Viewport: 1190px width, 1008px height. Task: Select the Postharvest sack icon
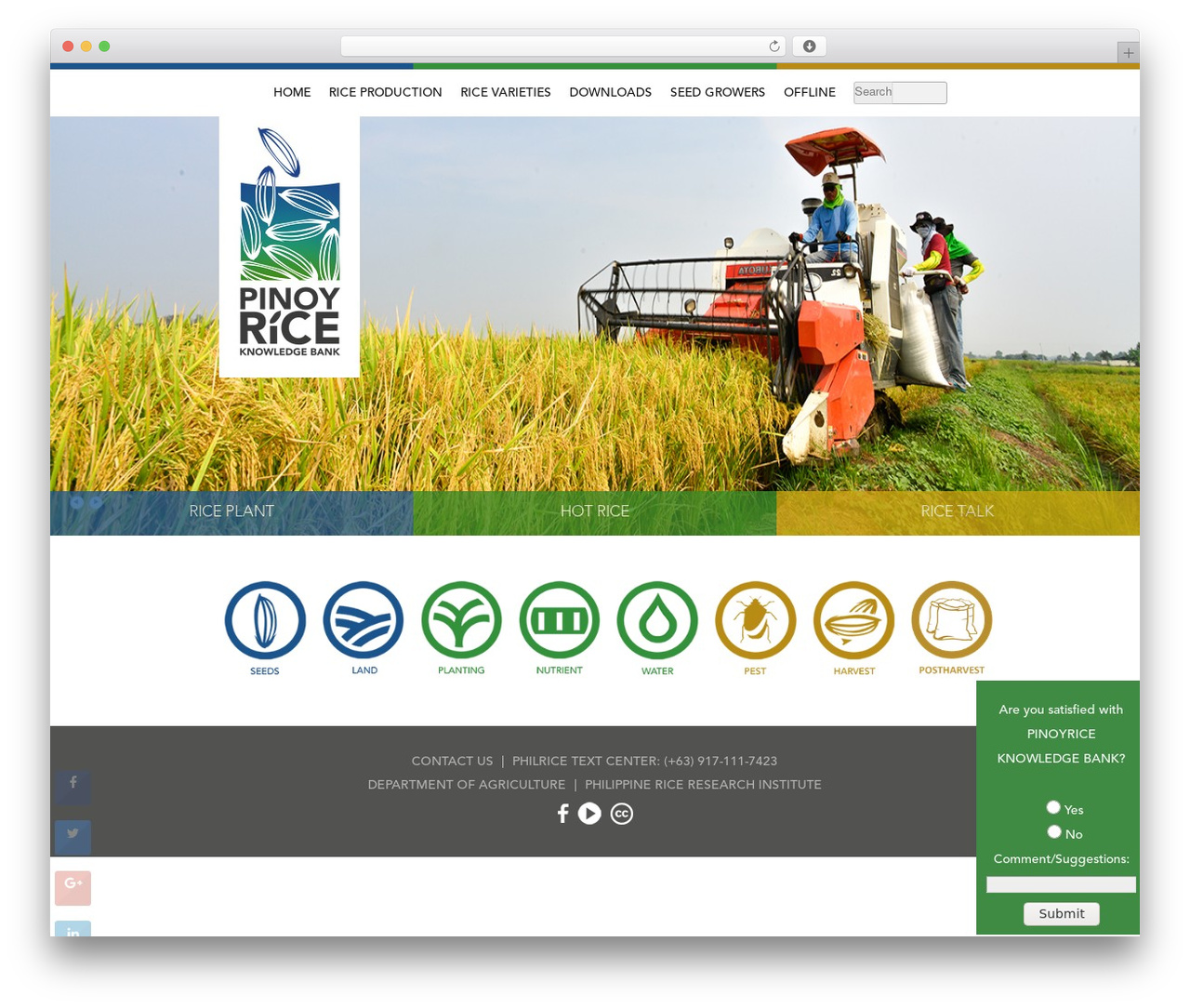(952, 620)
